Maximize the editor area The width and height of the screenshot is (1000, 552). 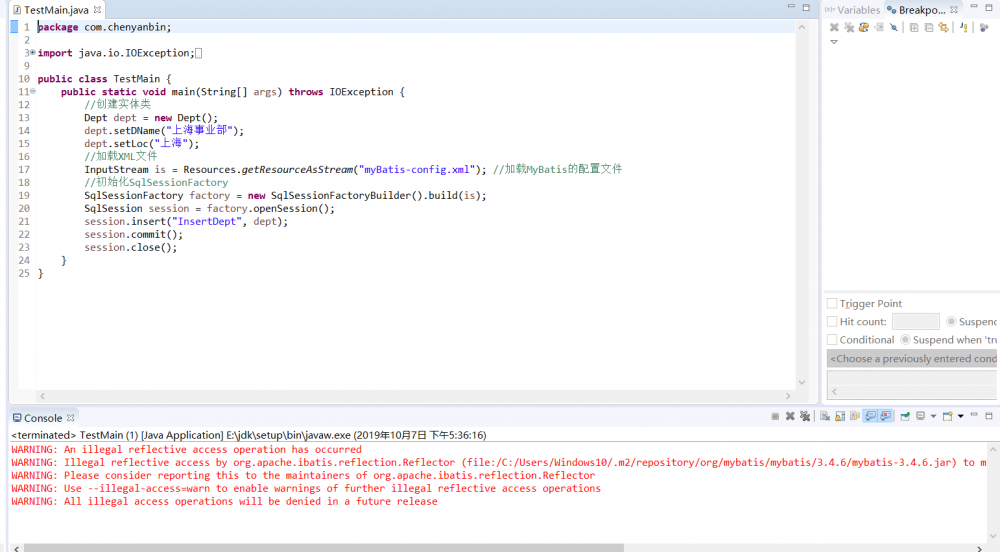[806, 8]
